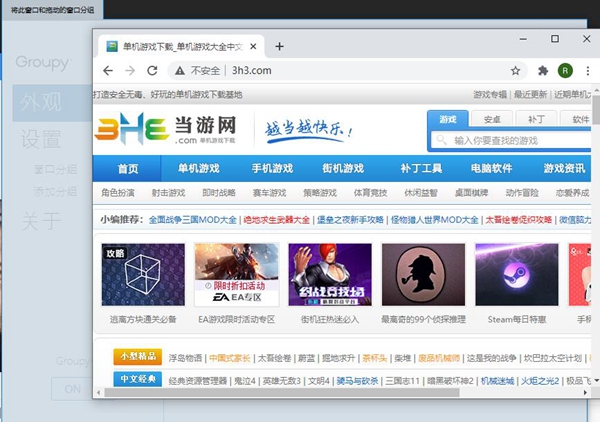Click the vertical scrollbar thumb
The height and width of the screenshot is (422, 600).
(x=596, y=111)
